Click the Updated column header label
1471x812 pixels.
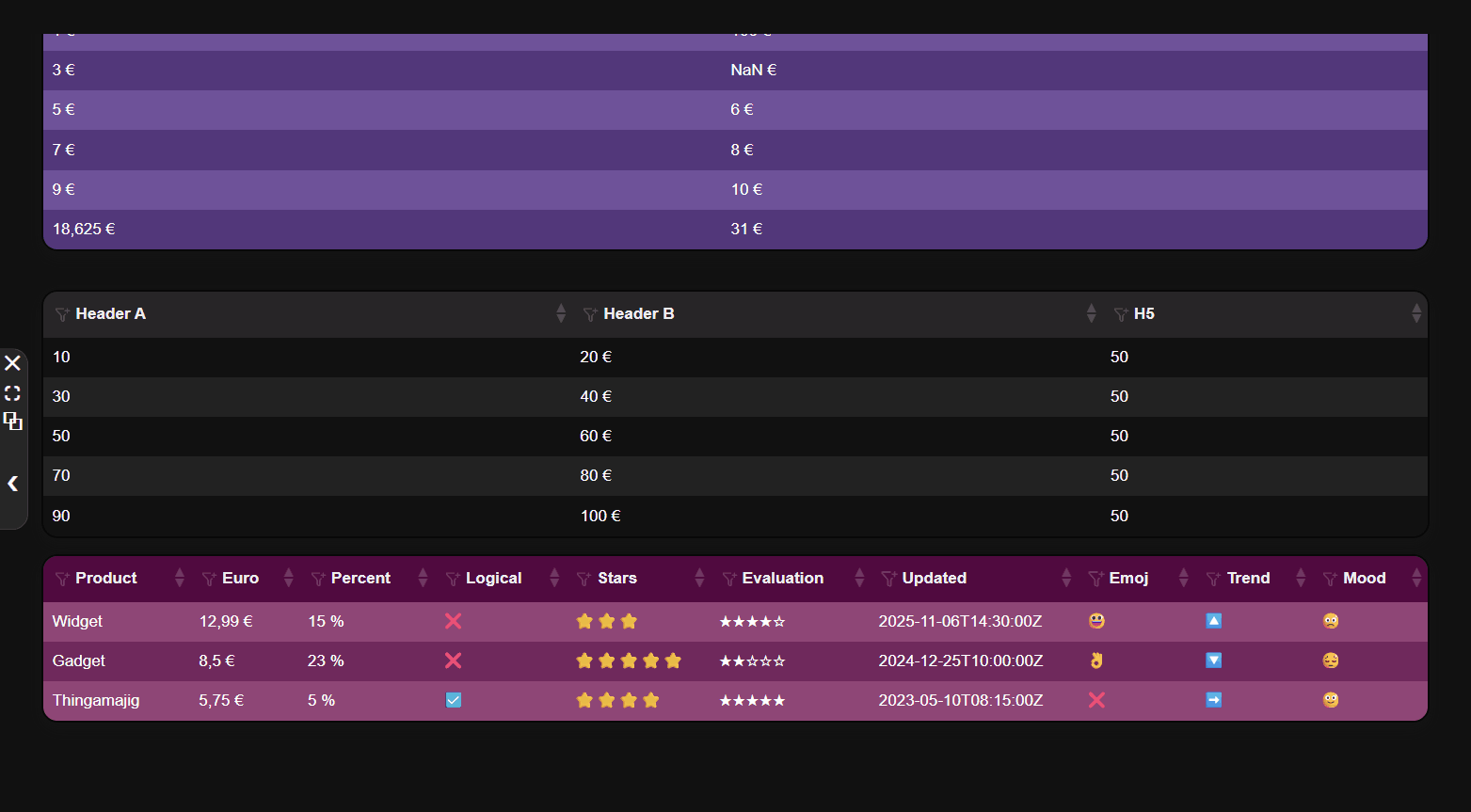[x=934, y=578]
